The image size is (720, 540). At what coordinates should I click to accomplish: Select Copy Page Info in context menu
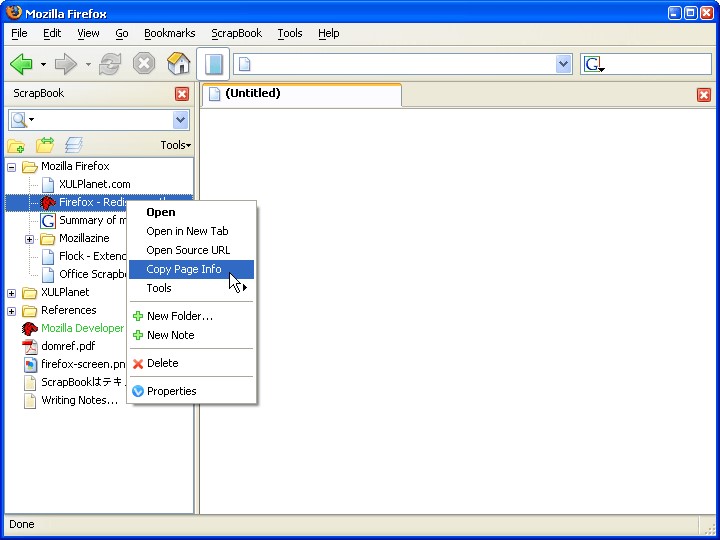pyautogui.click(x=184, y=270)
